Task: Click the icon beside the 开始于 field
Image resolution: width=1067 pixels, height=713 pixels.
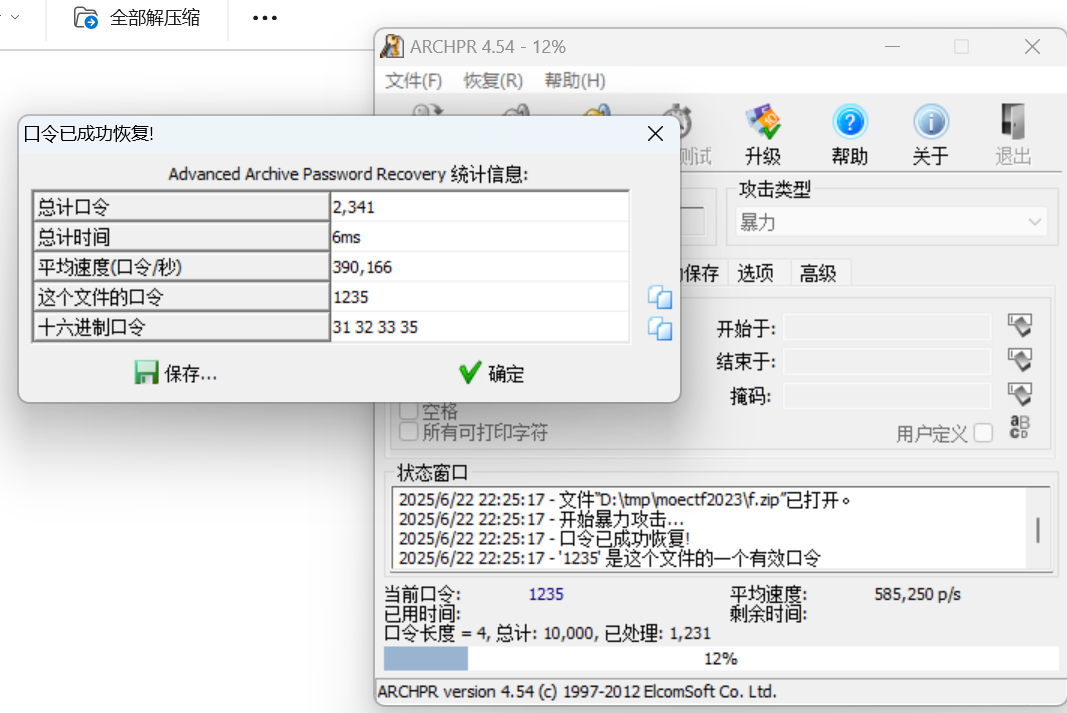Action: [x=1019, y=326]
